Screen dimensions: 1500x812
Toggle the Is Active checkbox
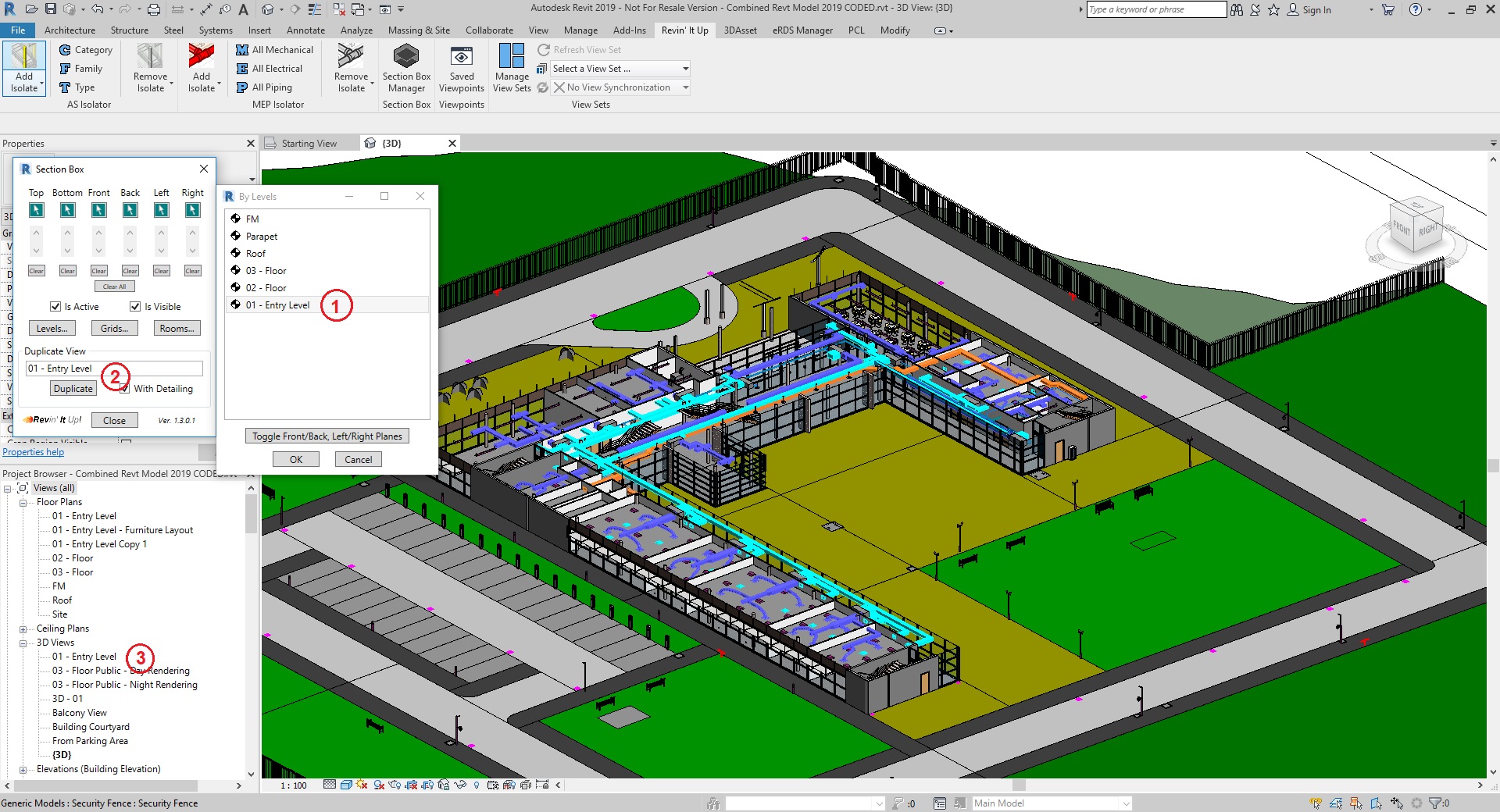[55, 307]
